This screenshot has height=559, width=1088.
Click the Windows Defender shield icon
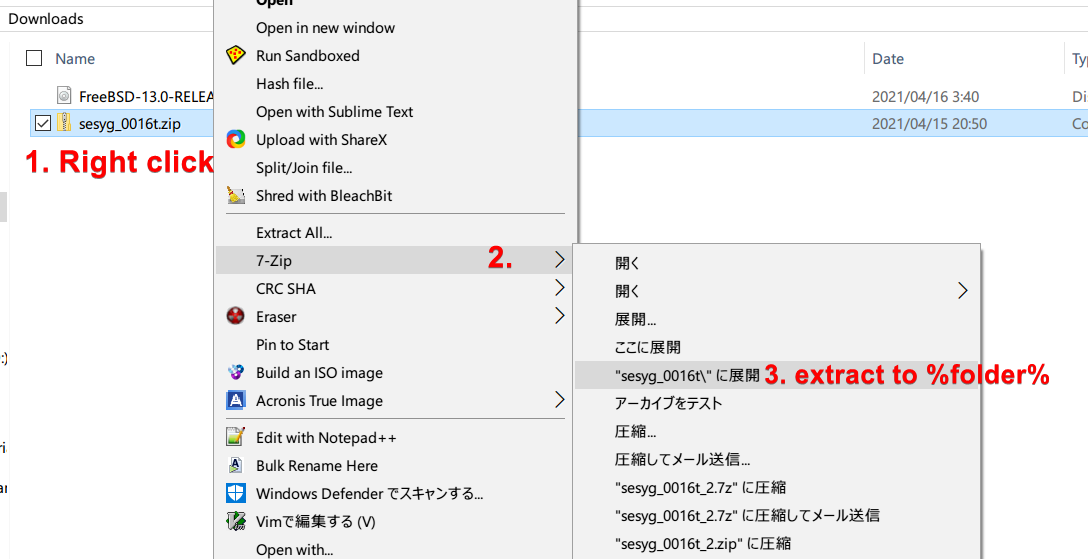pyautogui.click(x=236, y=494)
